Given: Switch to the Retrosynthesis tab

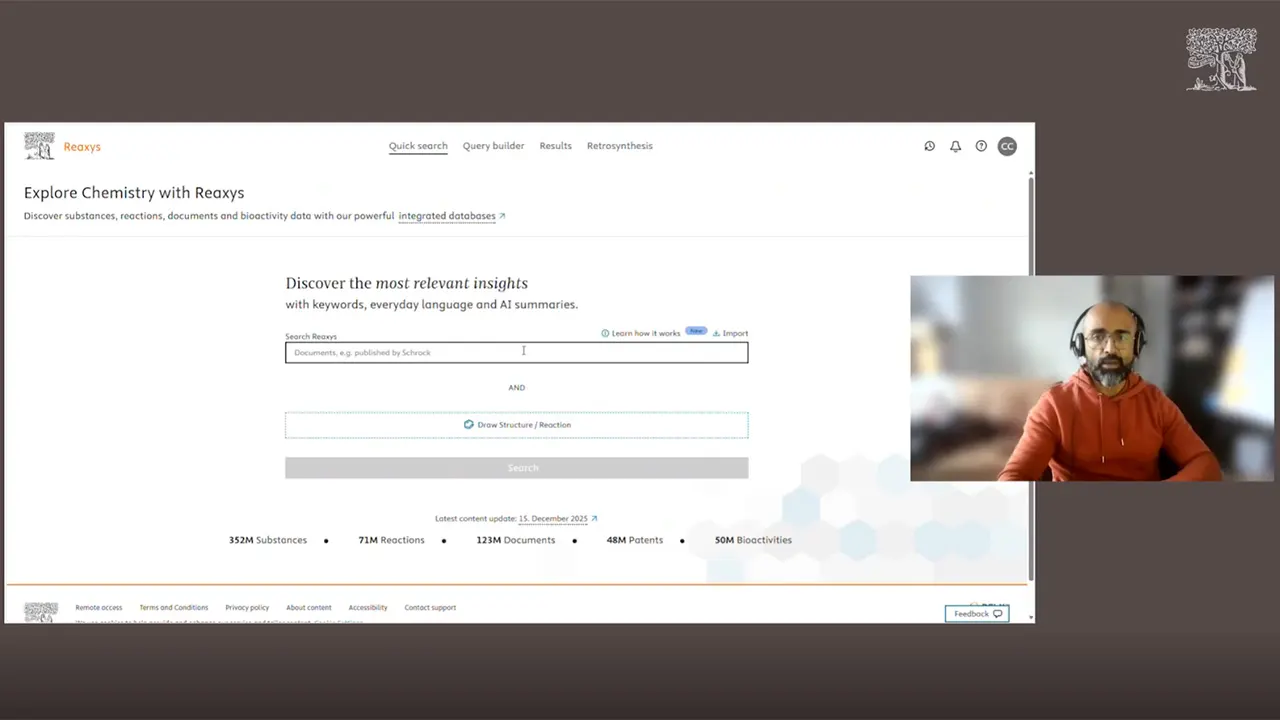Looking at the screenshot, I should coord(619,146).
